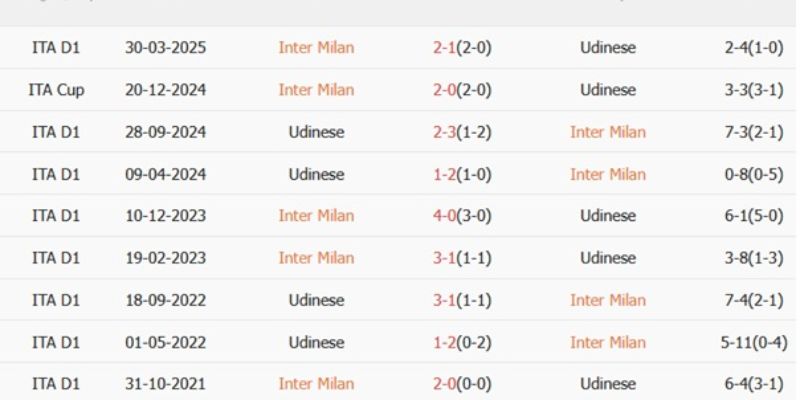Viewport: 800px width, 400px height.
Task: Open the 2-1(2-0) match score
Action: point(462,48)
